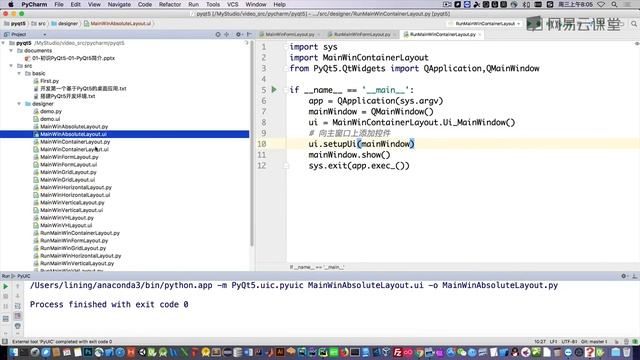Switch to RunMainWinFormLayout.py tab
This screenshot has width=640, height=360.
pos(362,35)
